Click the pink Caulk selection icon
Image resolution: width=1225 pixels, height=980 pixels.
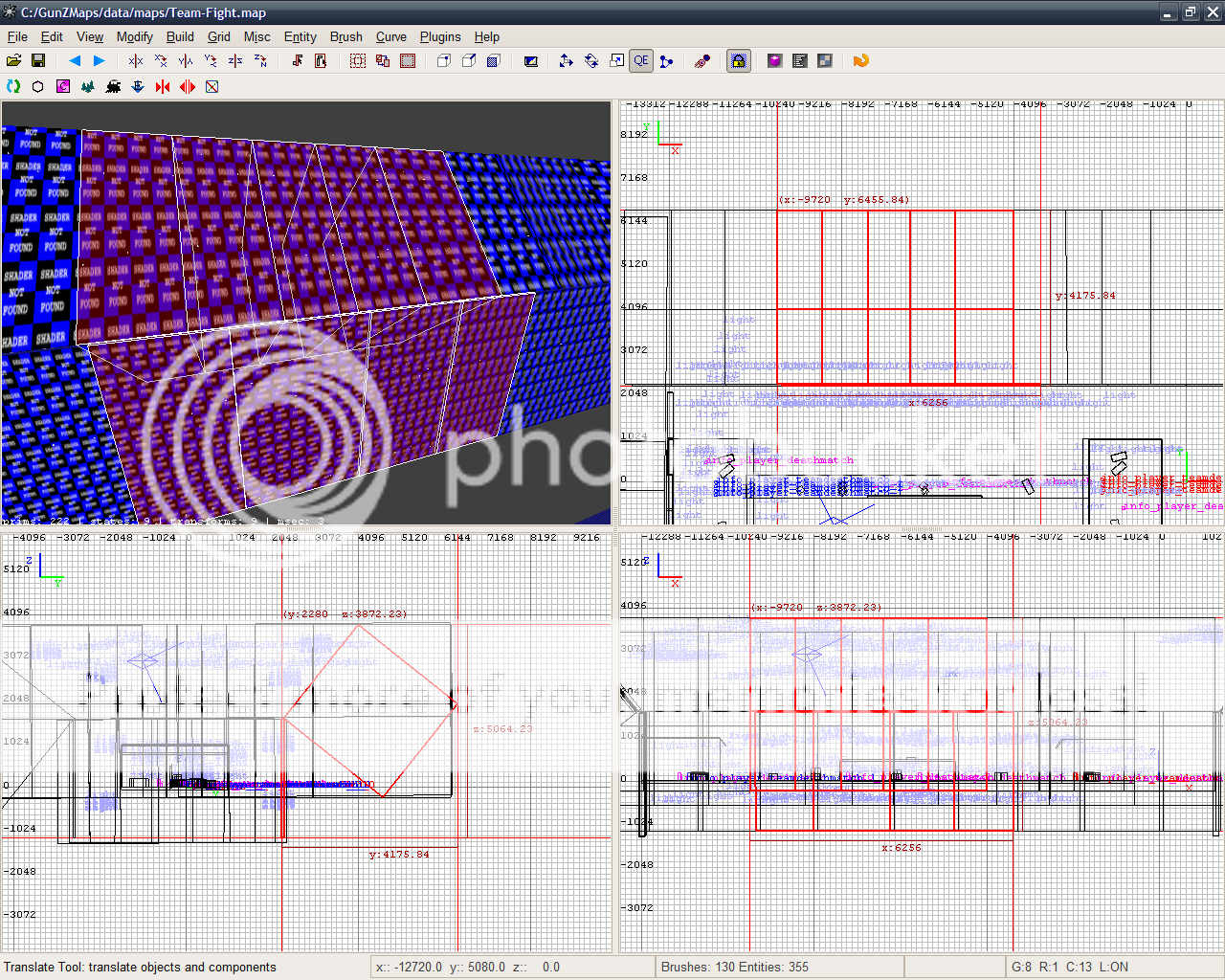click(63, 87)
